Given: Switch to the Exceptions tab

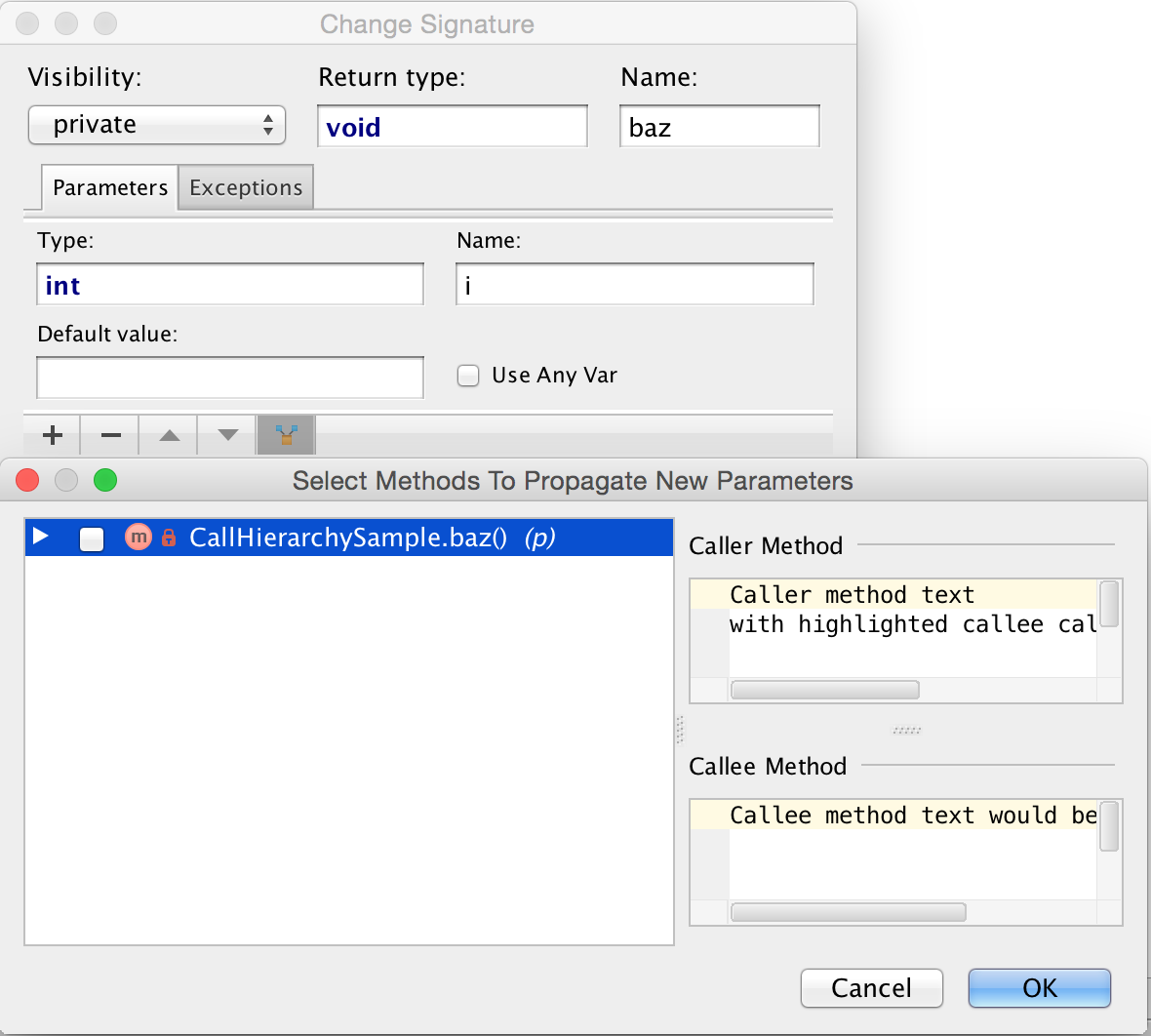Looking at the screenshot, I should pyautogui.click(x=246, y=187).
